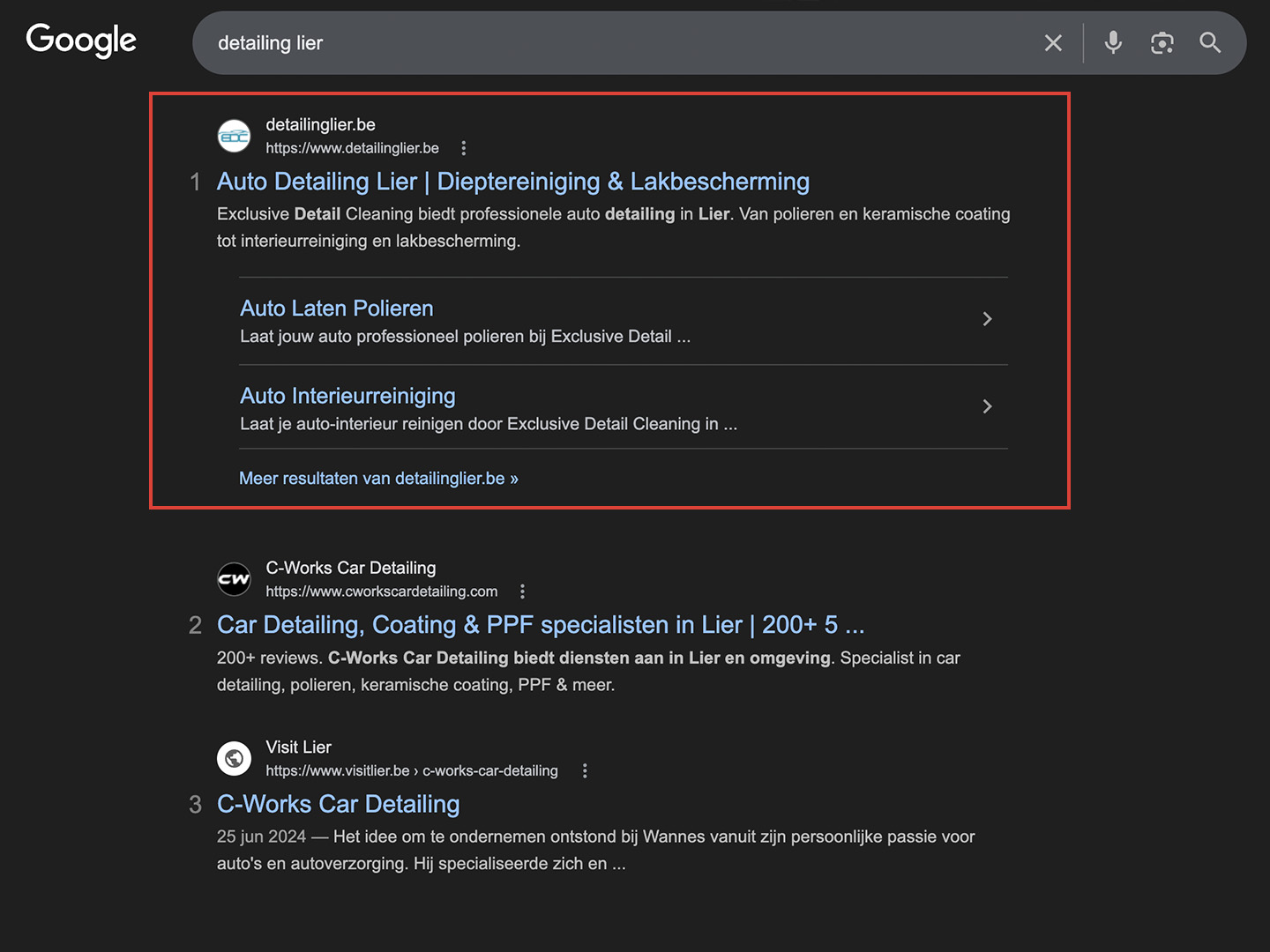This screenshot has height=952, width=1270.
Task: Expand Auto Interieurreiniging chevron arrow
Action: coord(987,406)
